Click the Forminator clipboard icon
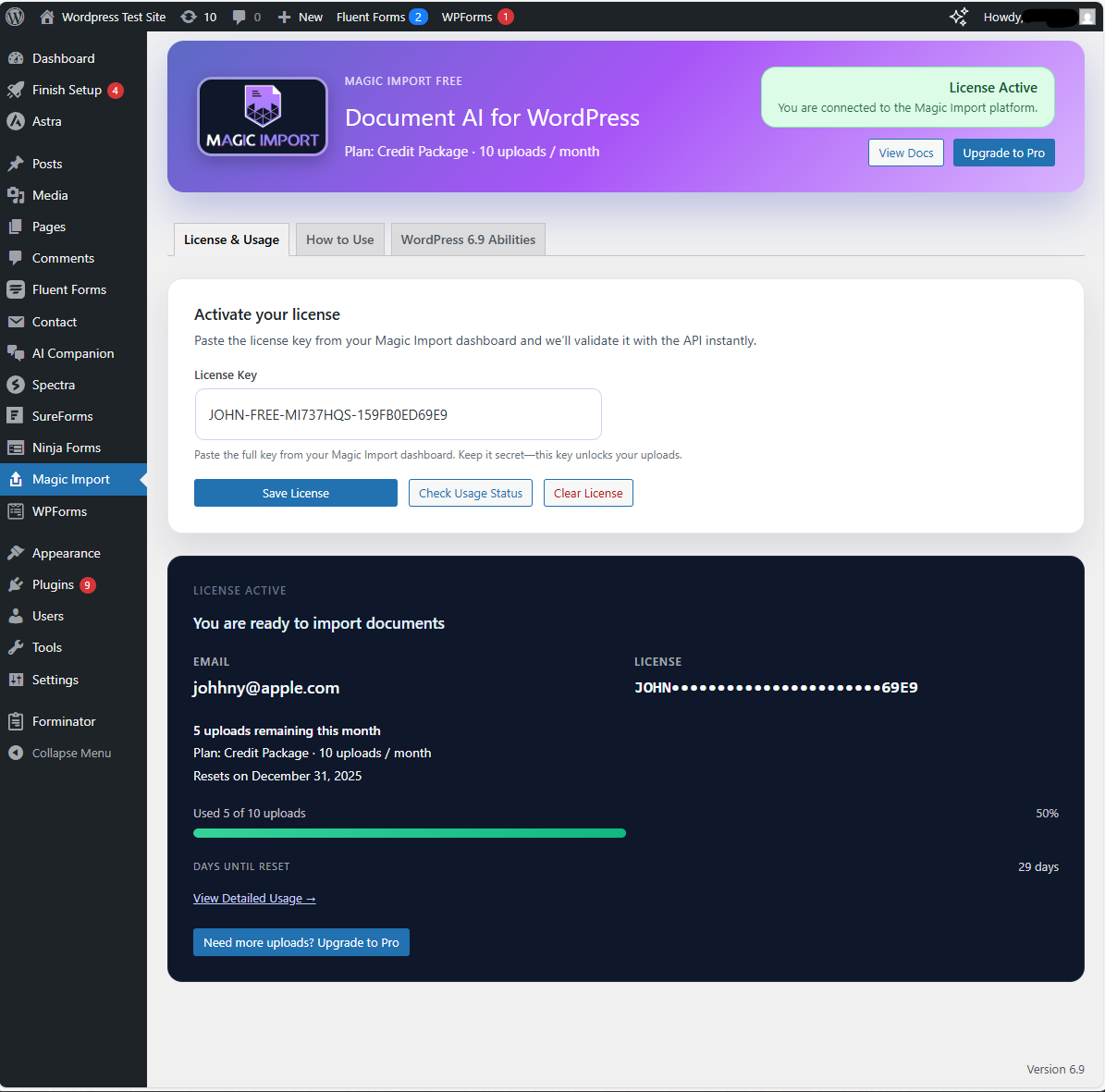Viewport: 1105px width, 1092px height. click(16, 721)
